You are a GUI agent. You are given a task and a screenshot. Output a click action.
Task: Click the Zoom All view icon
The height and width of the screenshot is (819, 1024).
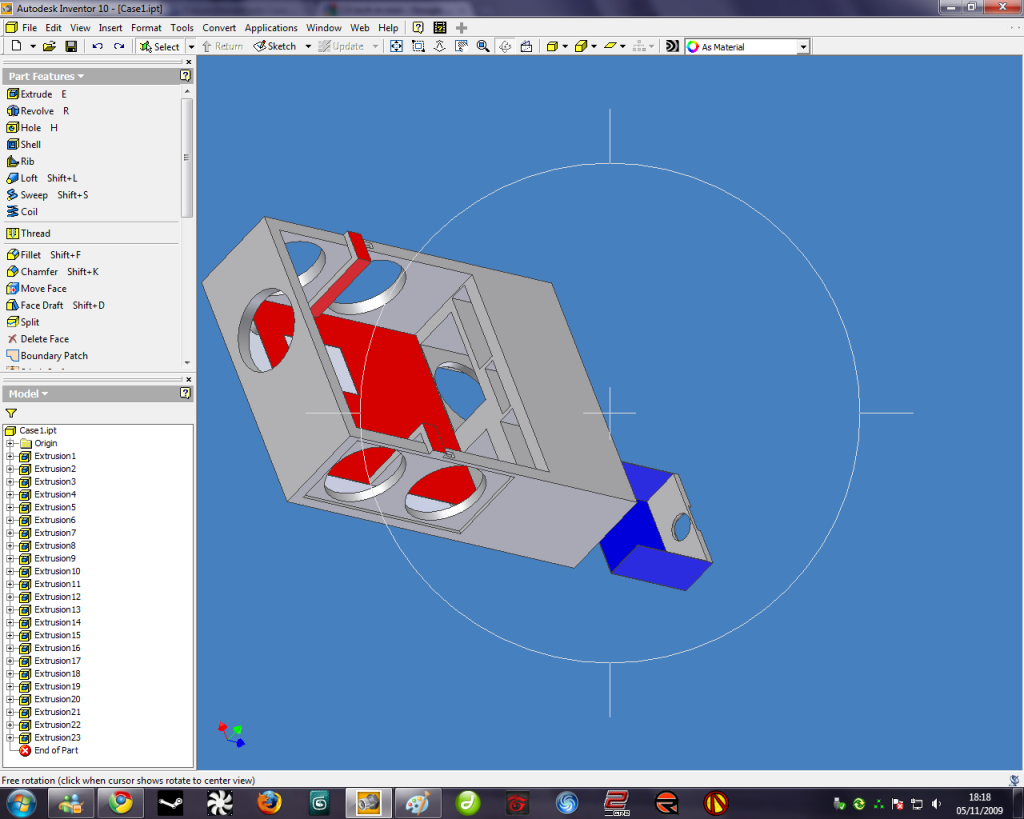pyautogui.click(x=396, y=46)
